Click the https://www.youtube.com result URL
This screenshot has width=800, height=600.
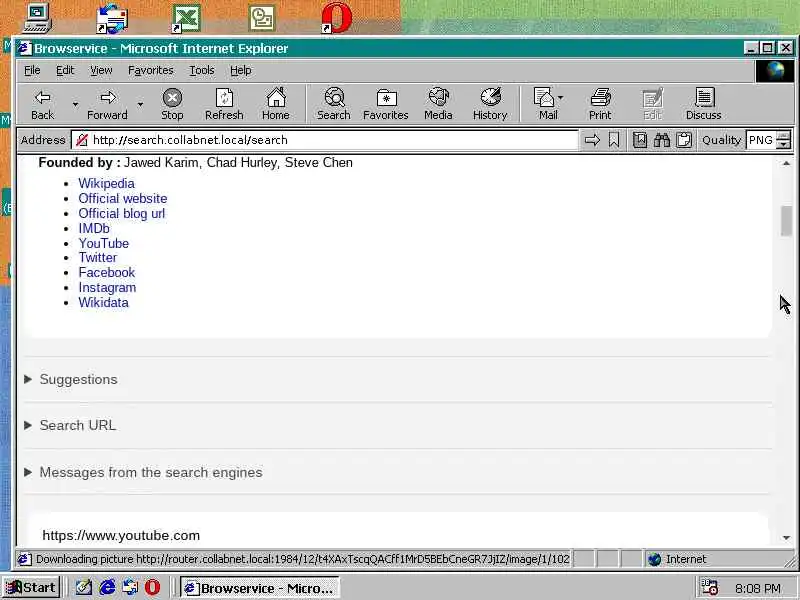click(121, 535)
